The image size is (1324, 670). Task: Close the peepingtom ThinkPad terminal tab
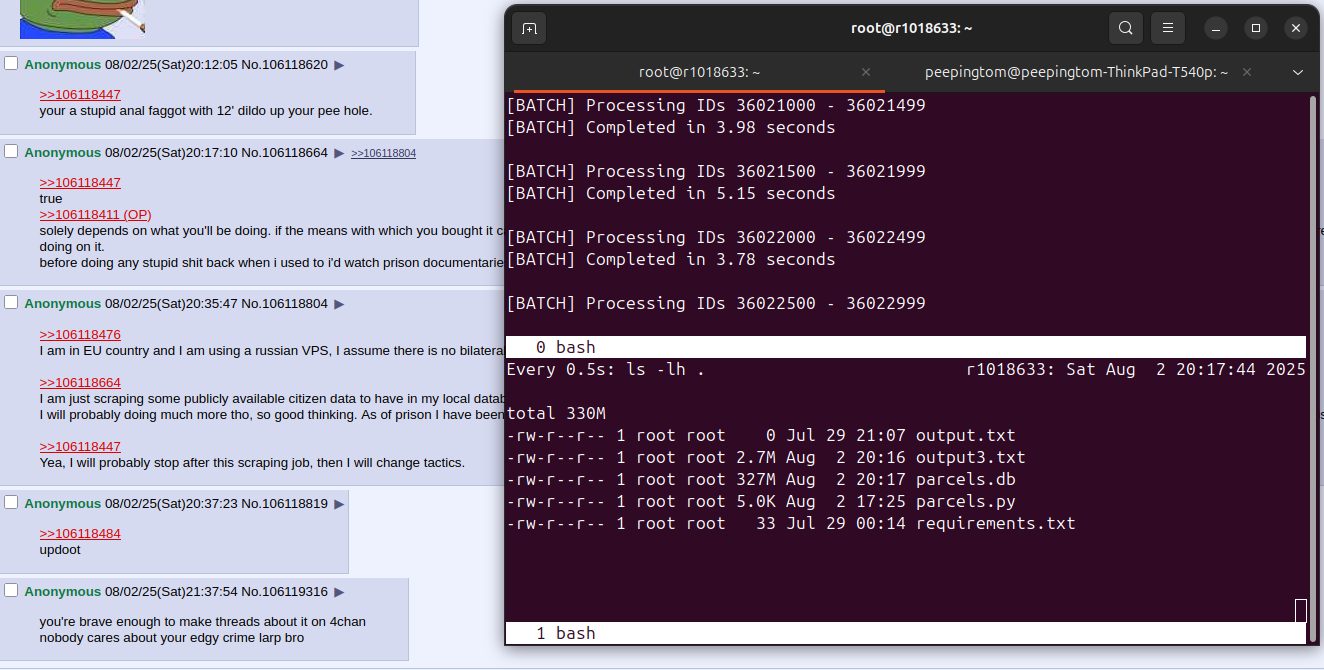click(1247, 72)
